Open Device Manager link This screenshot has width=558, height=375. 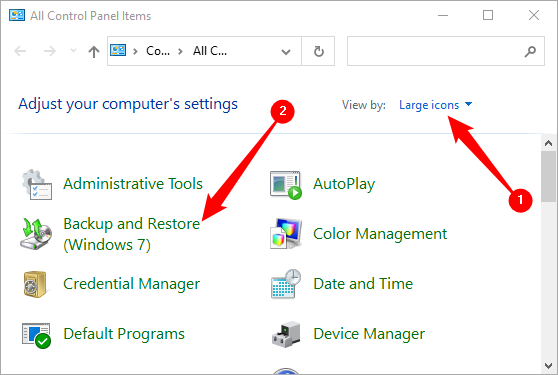(369, 334)
